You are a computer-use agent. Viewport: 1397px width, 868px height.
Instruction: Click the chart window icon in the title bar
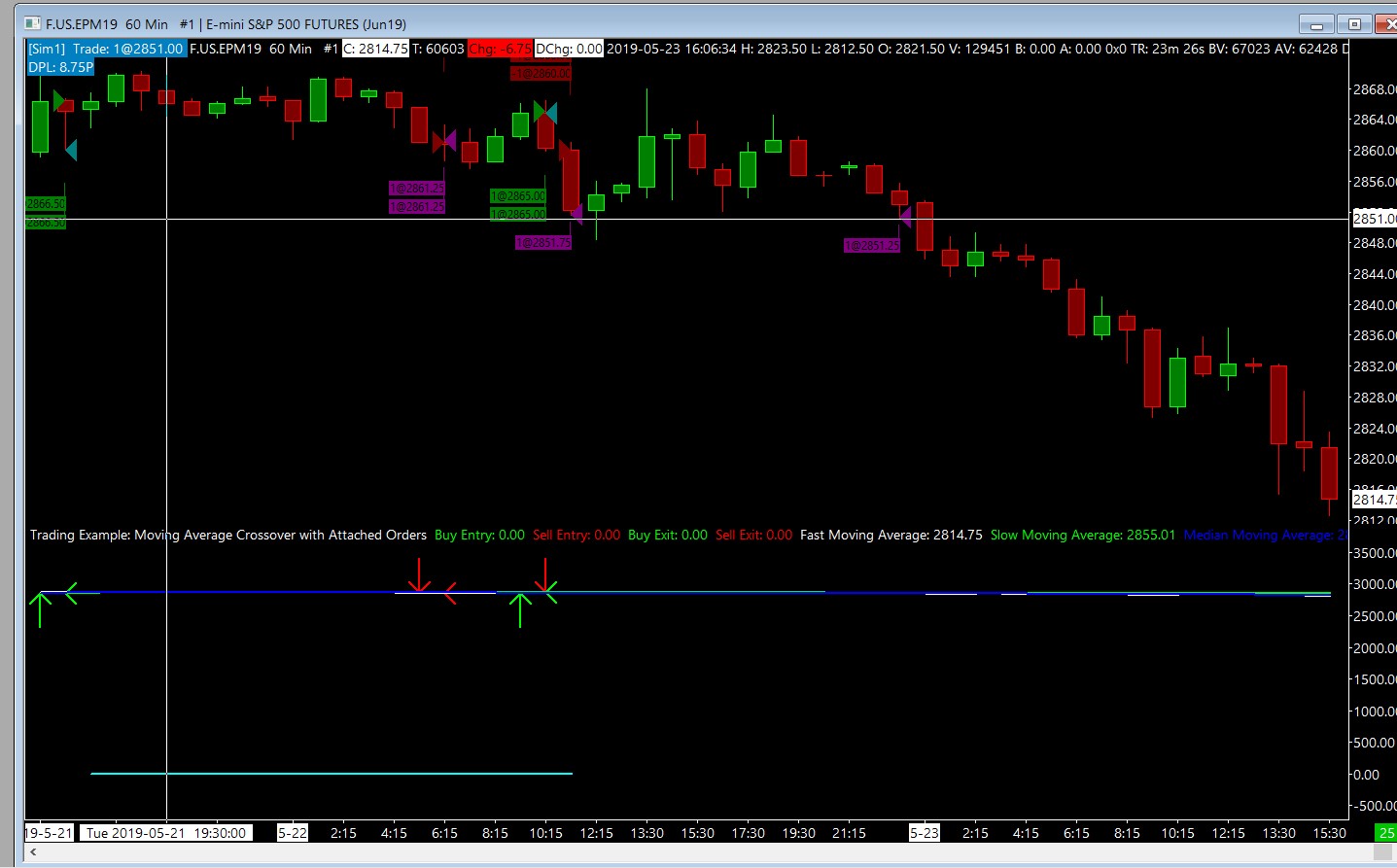[x=32, y=23]
